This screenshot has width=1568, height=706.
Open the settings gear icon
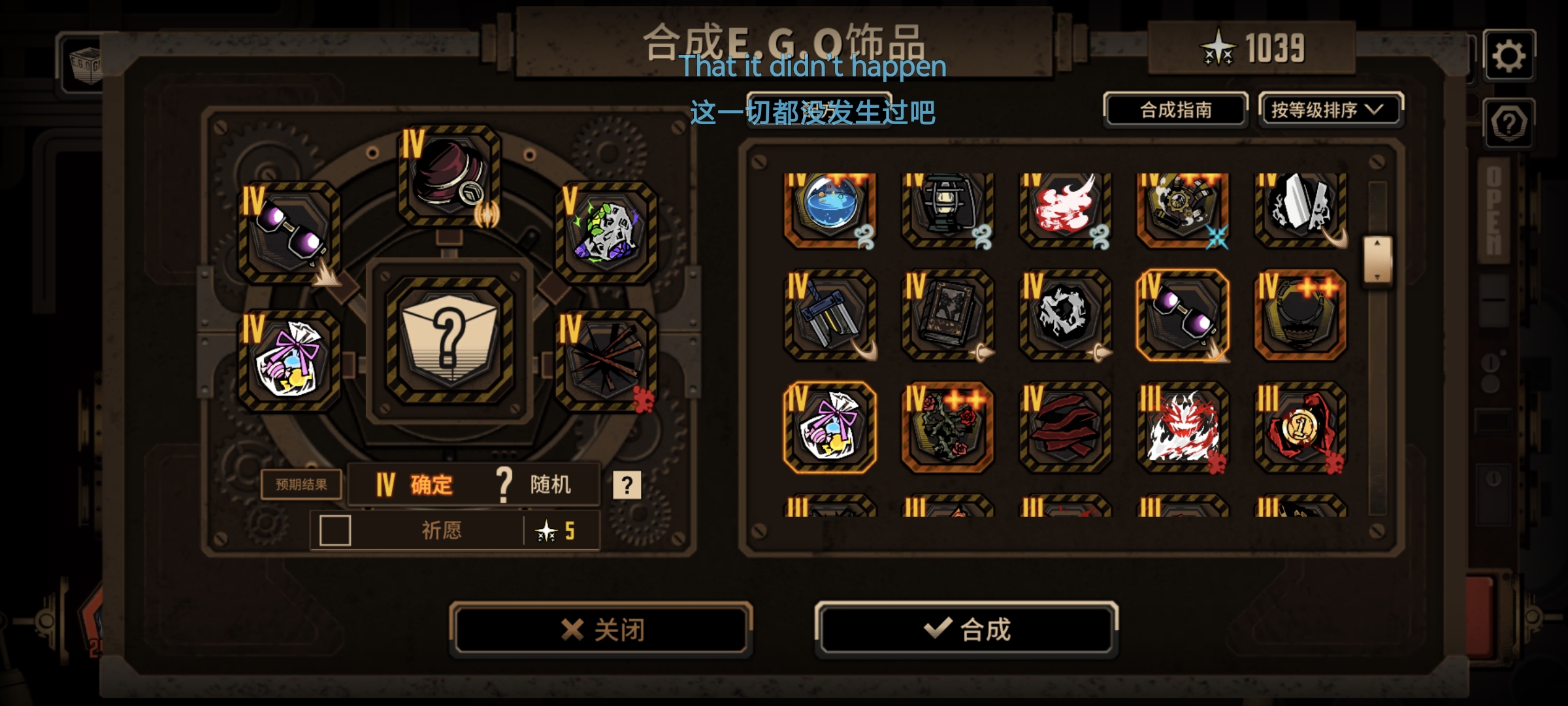point(1509,56)
